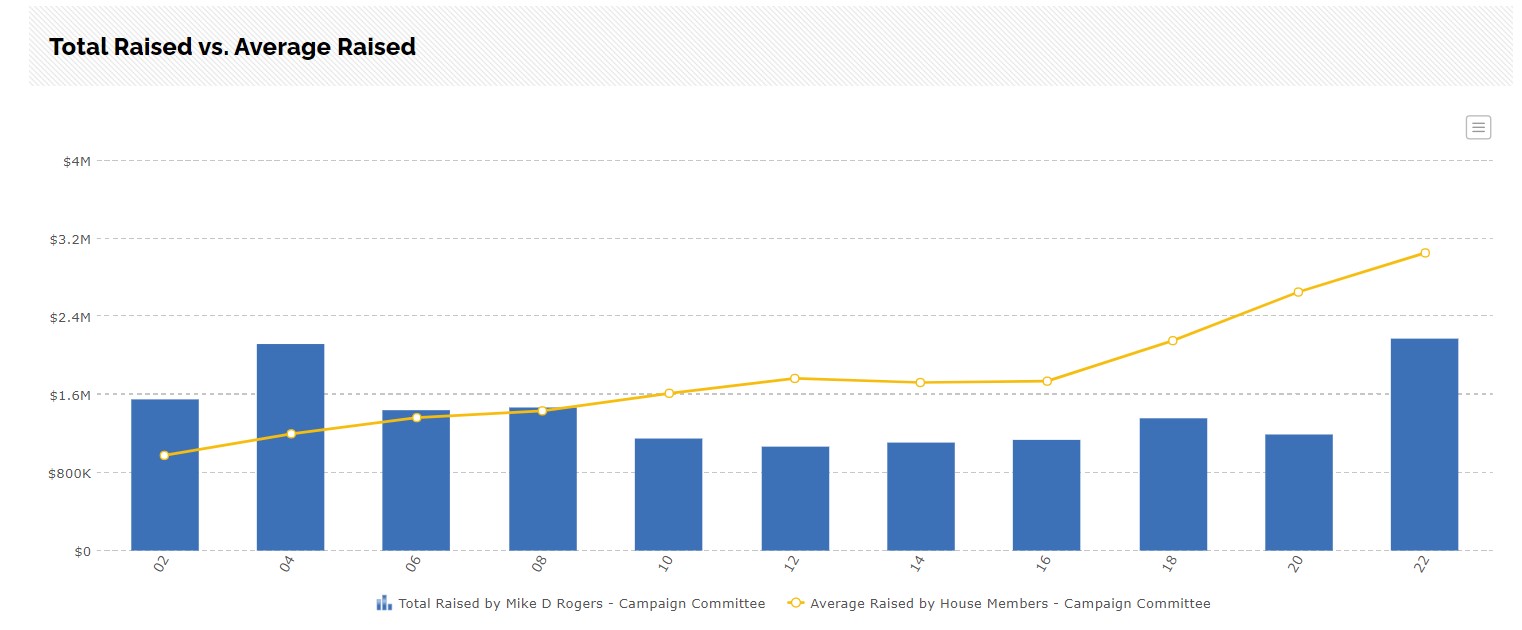The width and height of the screenshot is (1522, 630).
Task: Click the blue bar for year 10
Action: coord(669,494)
